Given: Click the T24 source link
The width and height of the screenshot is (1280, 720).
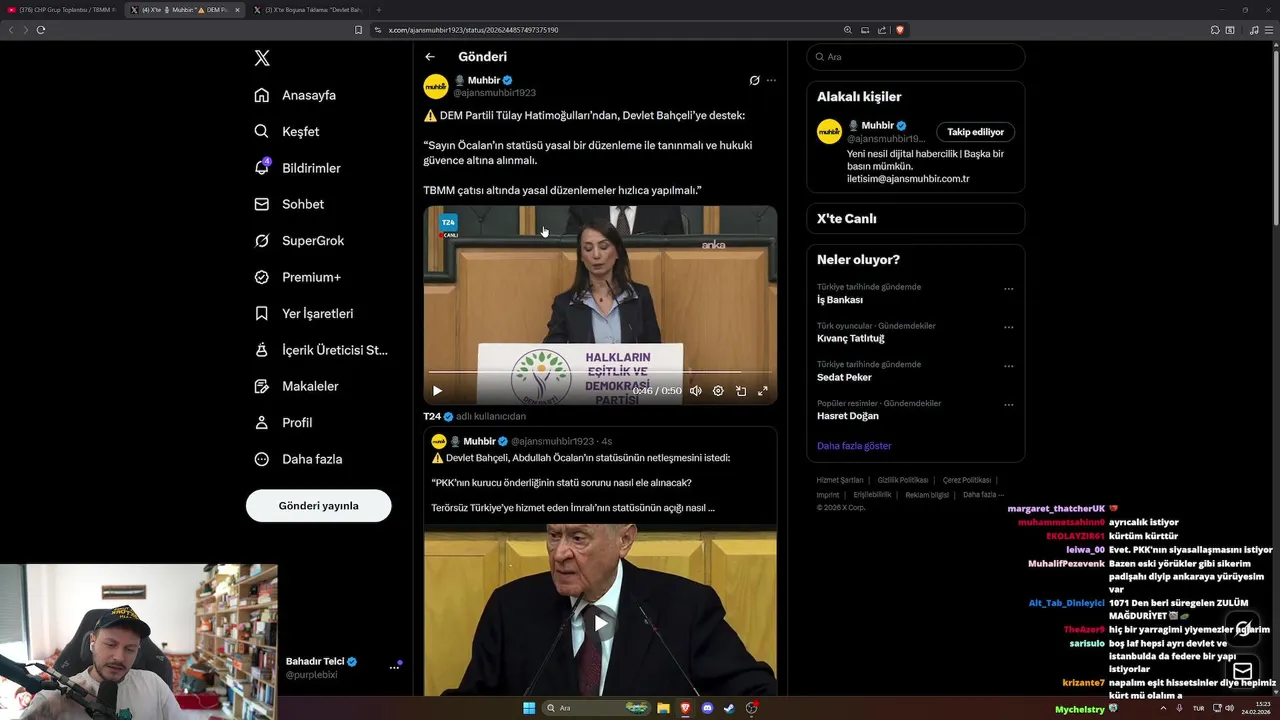Looking at the screenshot, I should [x=432, y=416].
